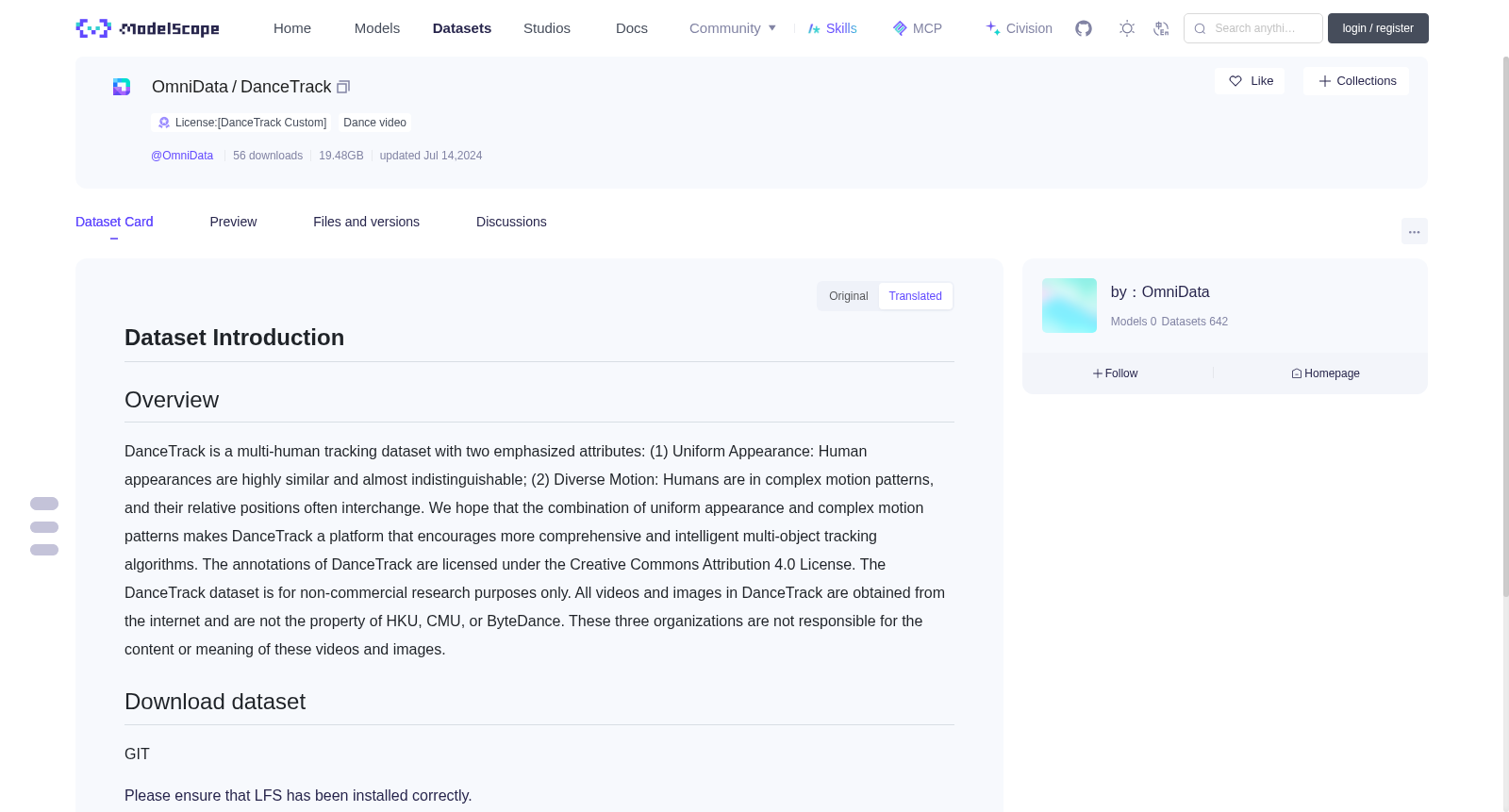Open the MCP page
This screenshot has height=812, width=1509.
point(917,28)
